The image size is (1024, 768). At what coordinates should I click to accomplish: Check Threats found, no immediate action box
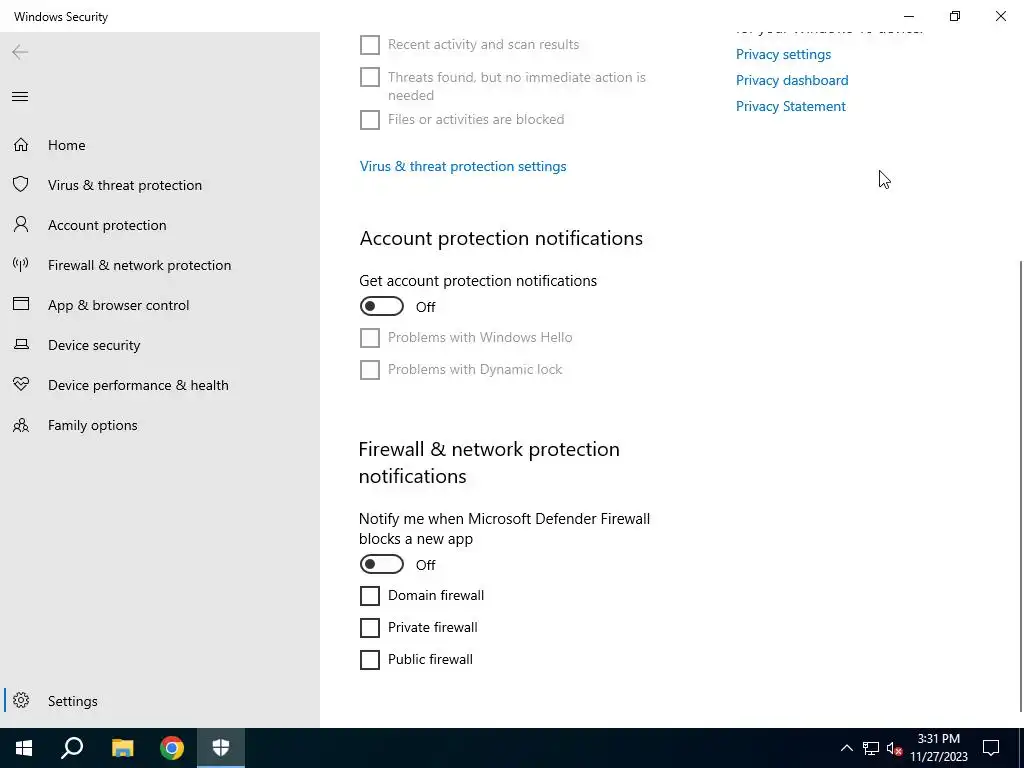click(370, 77)
